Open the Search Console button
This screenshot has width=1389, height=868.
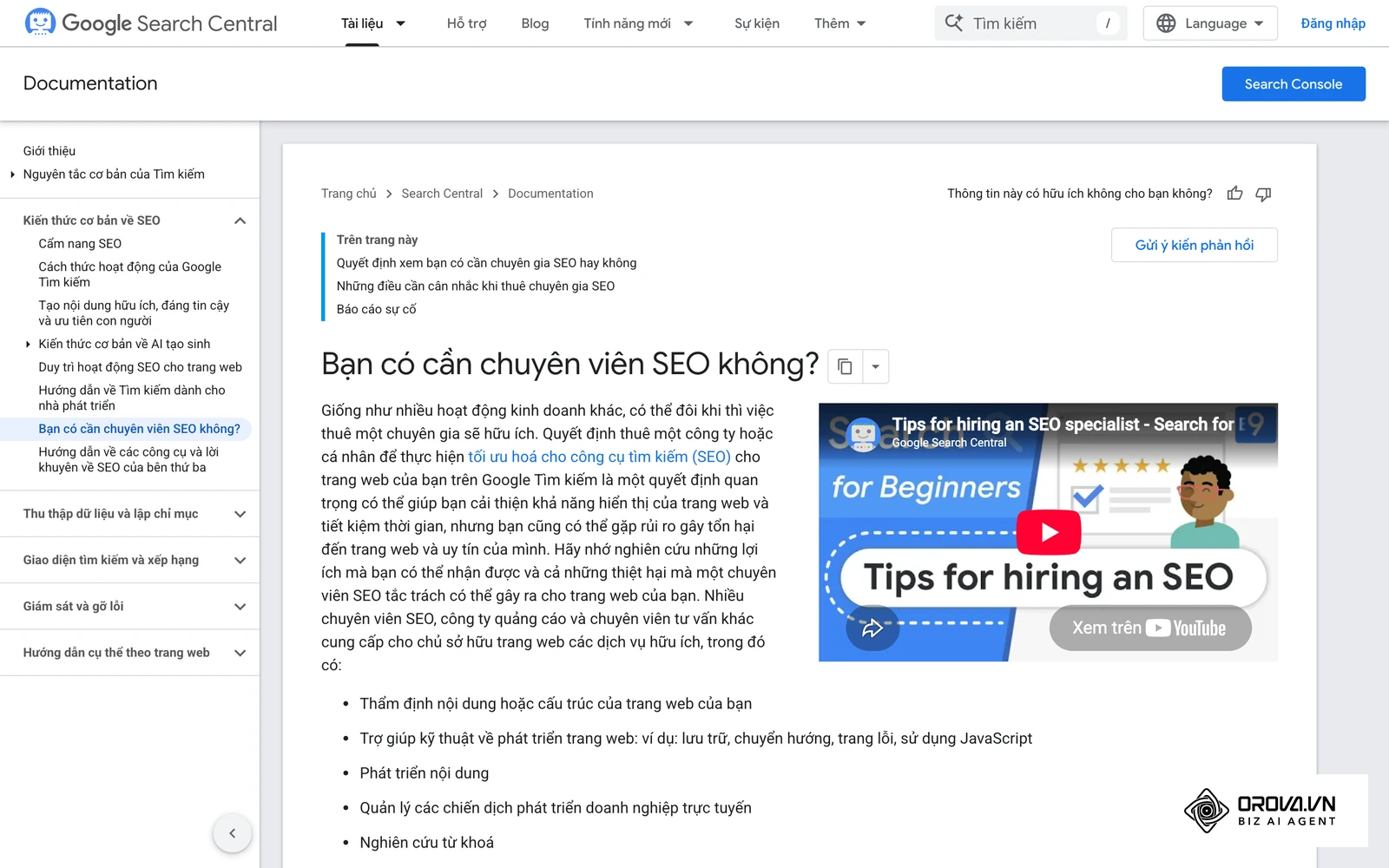[1293, 84]
